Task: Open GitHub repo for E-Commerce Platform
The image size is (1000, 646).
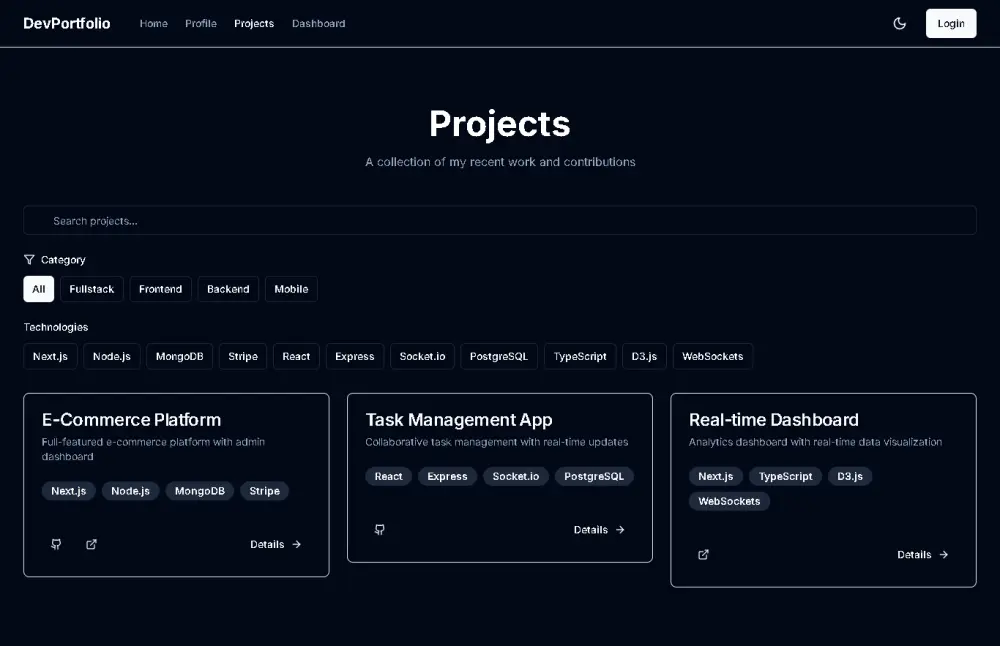Action: click(56, 544)
